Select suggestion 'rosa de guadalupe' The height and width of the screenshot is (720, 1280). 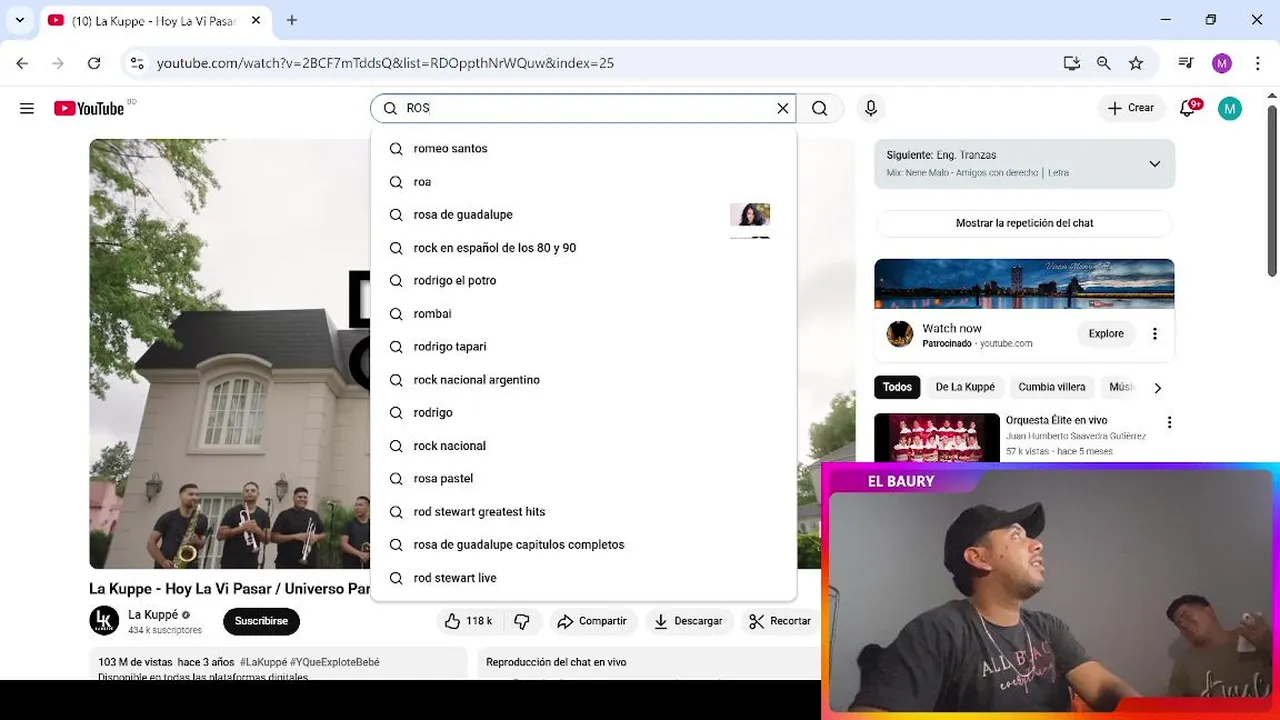pyautogui.click(x=583, y=214)
